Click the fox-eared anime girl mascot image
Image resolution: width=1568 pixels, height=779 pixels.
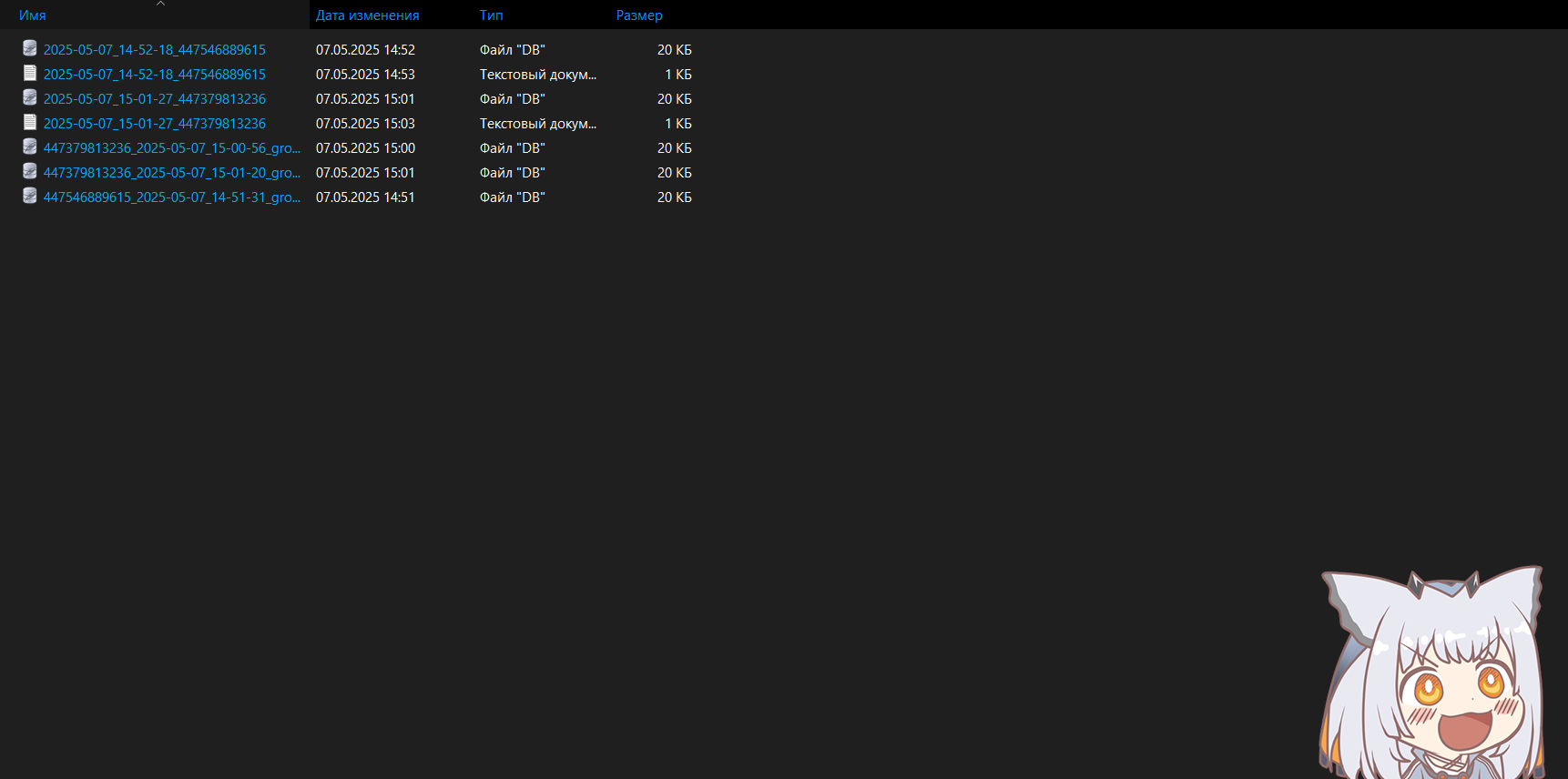1434,675
